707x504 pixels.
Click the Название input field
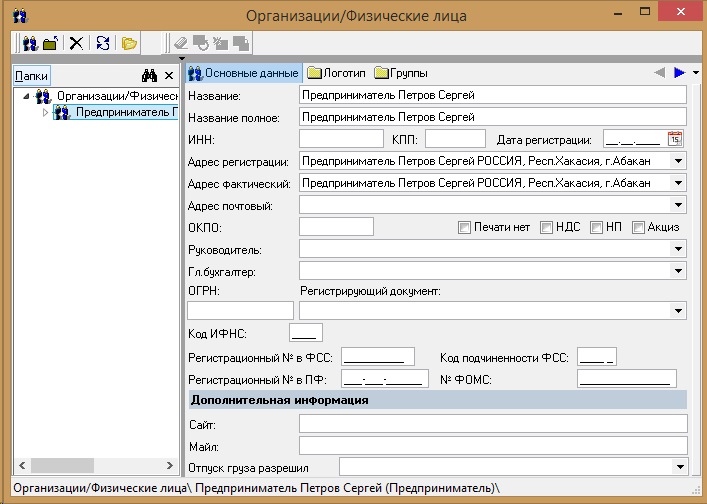[493, 95]
